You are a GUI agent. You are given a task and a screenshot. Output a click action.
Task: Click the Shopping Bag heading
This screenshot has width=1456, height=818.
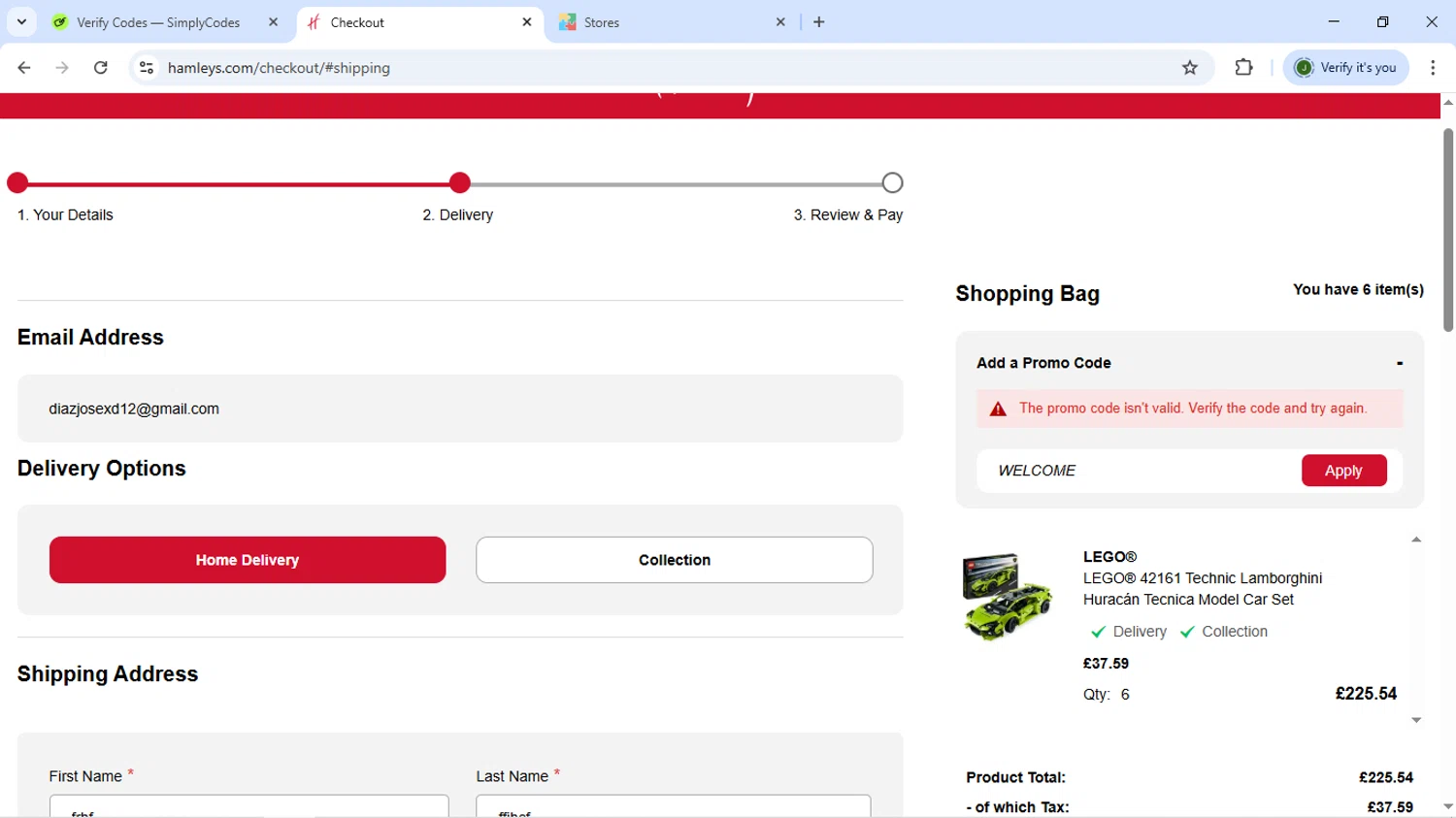[x=1027, y=294]
